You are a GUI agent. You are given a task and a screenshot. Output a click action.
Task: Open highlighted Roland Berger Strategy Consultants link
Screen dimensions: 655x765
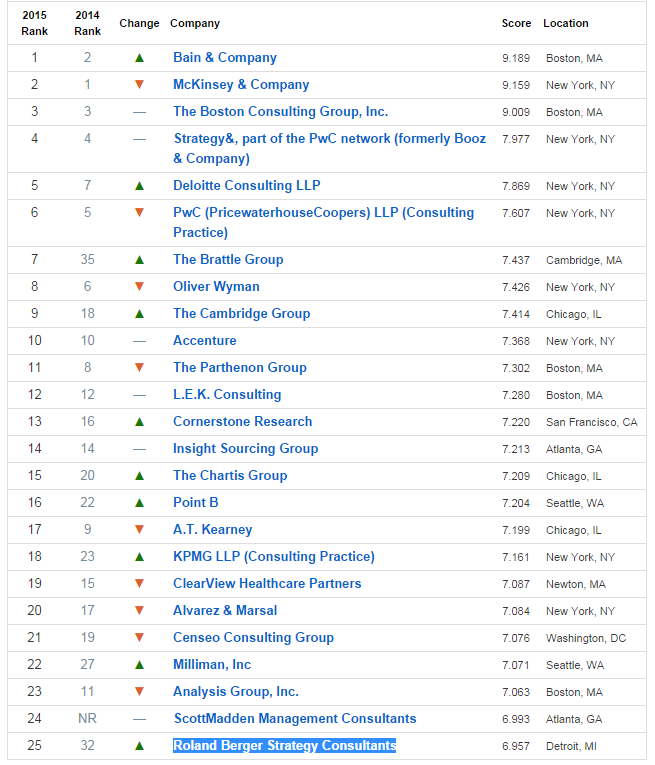[284, 745]
